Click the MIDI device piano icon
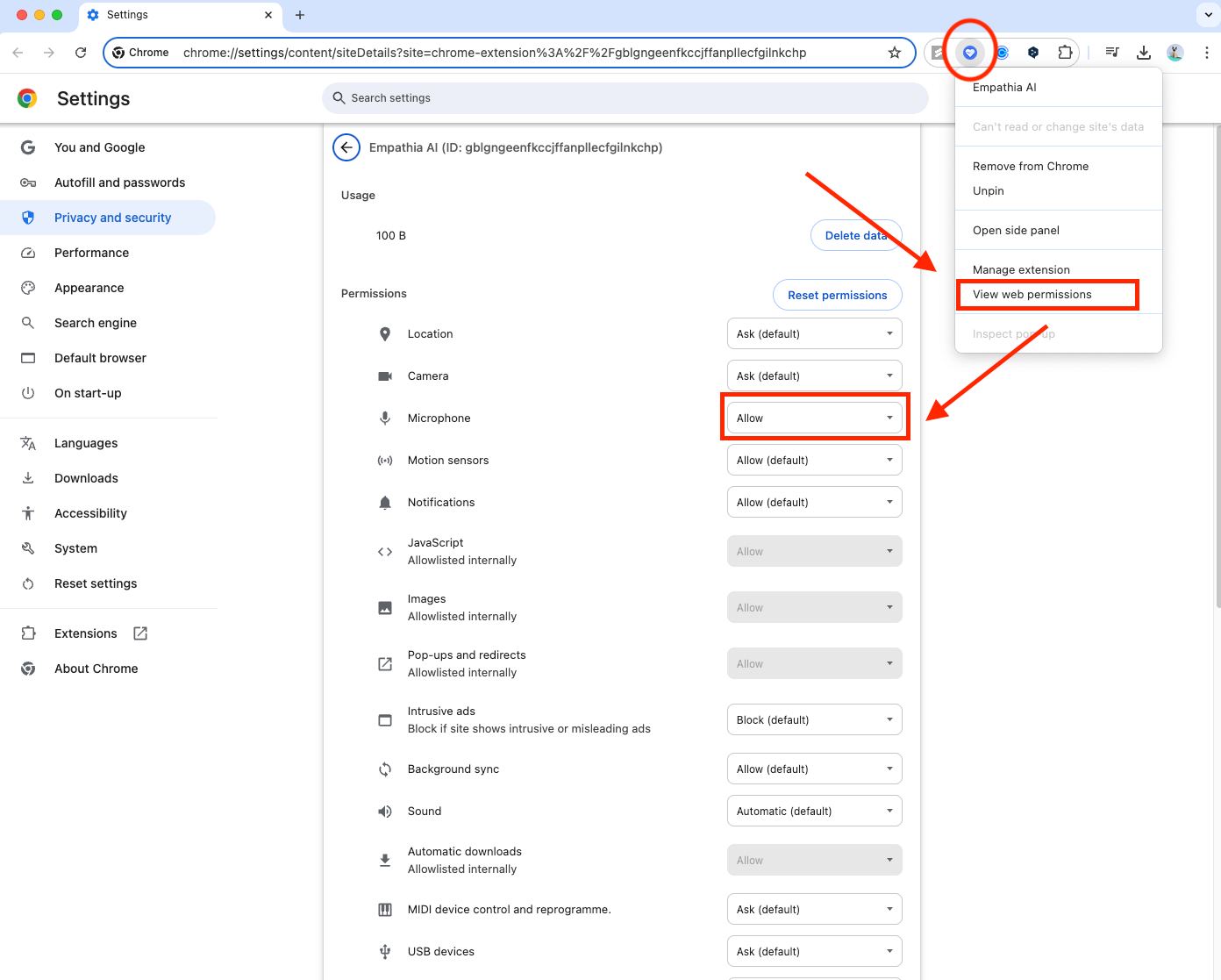The width and height of the screenshot is (1221, 980). pyautogui.click(x=385, y=910)
